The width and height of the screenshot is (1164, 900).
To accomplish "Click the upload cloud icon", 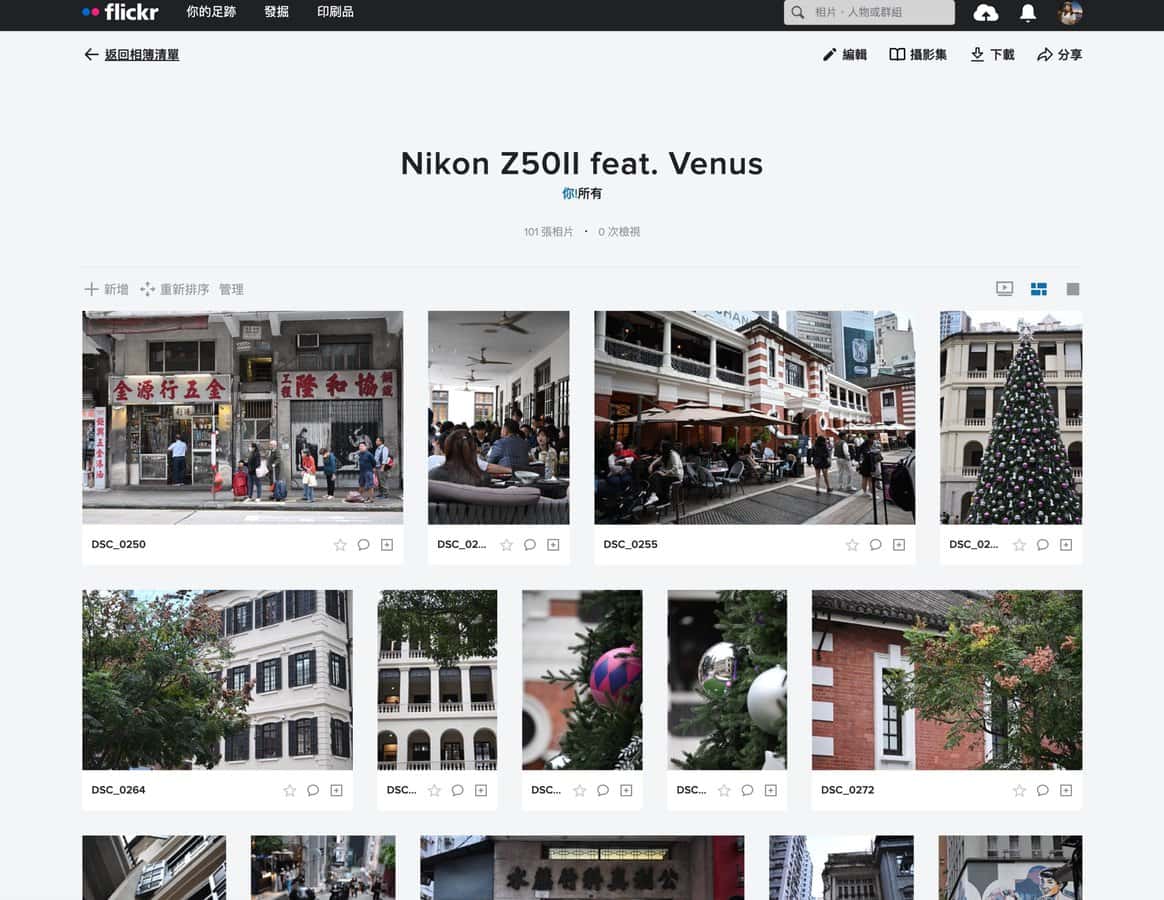I will pyautogui.click(x=985, y=13).
